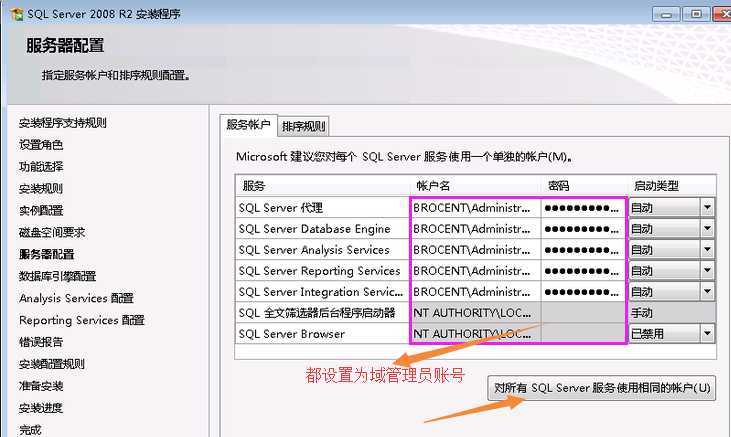Select 功能选择 step in sidebar
This screenshot has width=731, height=437.
[41, 166]
